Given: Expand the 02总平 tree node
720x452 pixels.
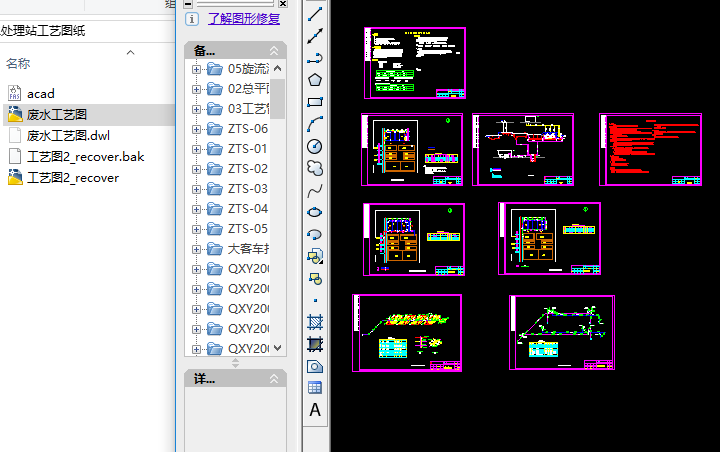Looking at the screenshot, I should tap(196, 89).
